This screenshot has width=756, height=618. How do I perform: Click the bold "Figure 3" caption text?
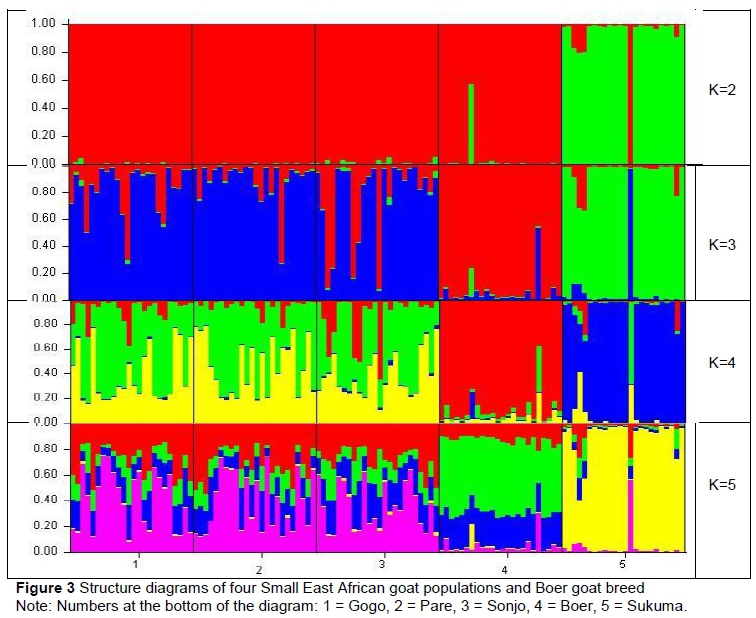coord(41,588)
